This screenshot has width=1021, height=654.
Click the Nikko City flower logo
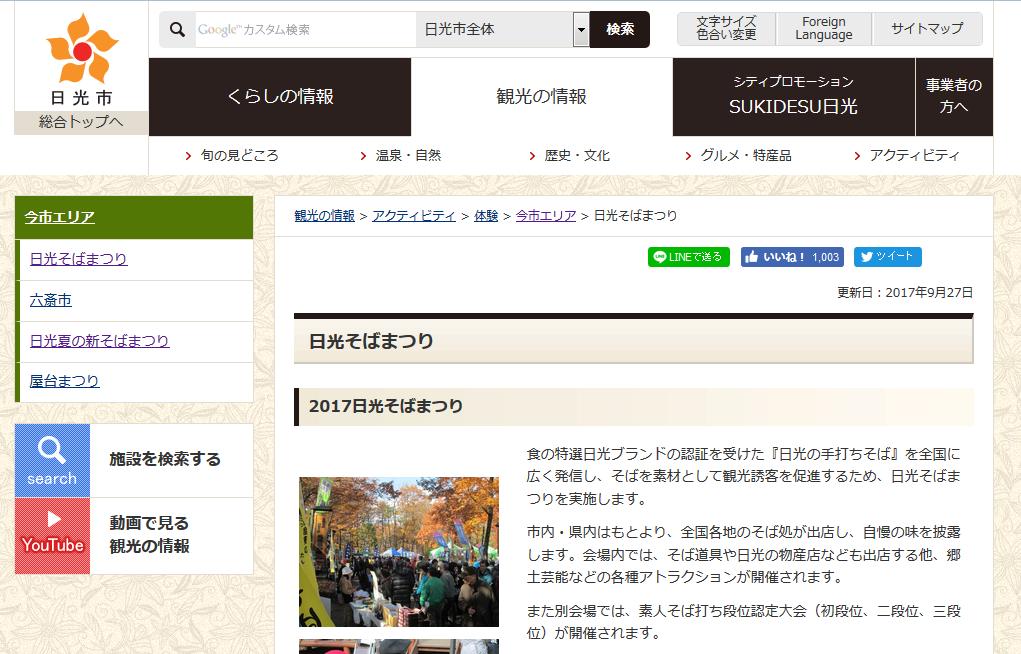pos(82,49)
